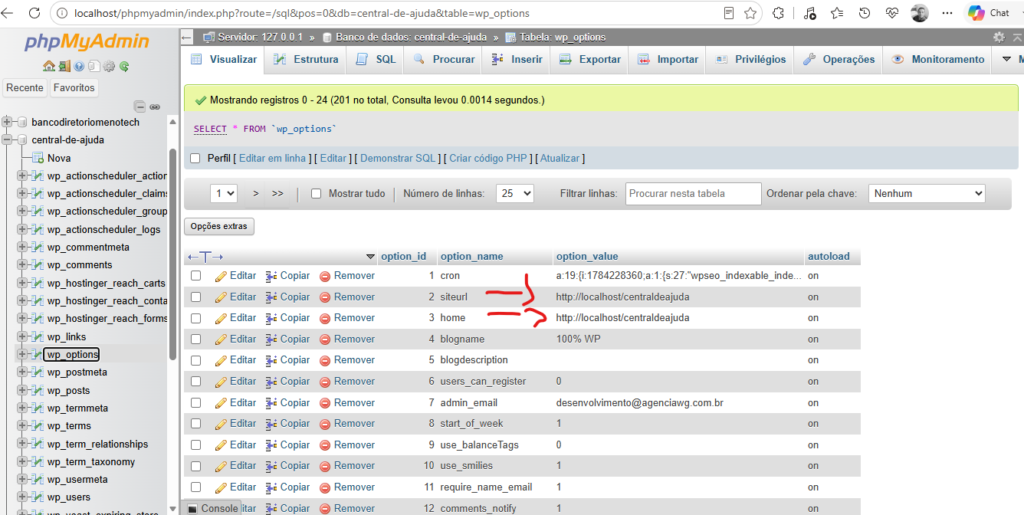
Task: Tick the checkbox for blogdescription row
Action: pyautogui.click(x=195, y=360)
